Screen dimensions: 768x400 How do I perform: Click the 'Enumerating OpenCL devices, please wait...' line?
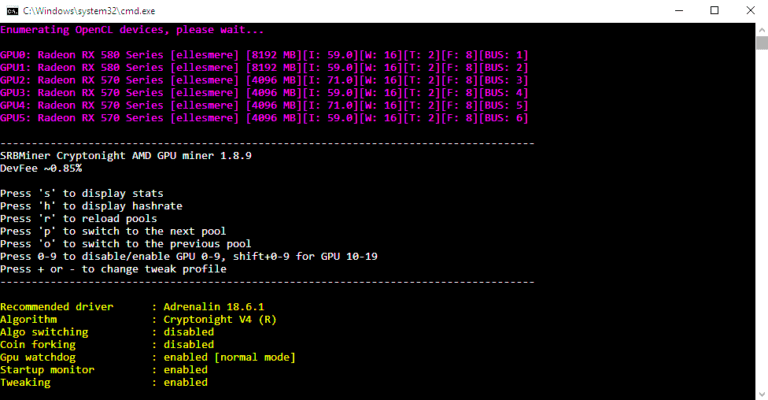(132, 30)
